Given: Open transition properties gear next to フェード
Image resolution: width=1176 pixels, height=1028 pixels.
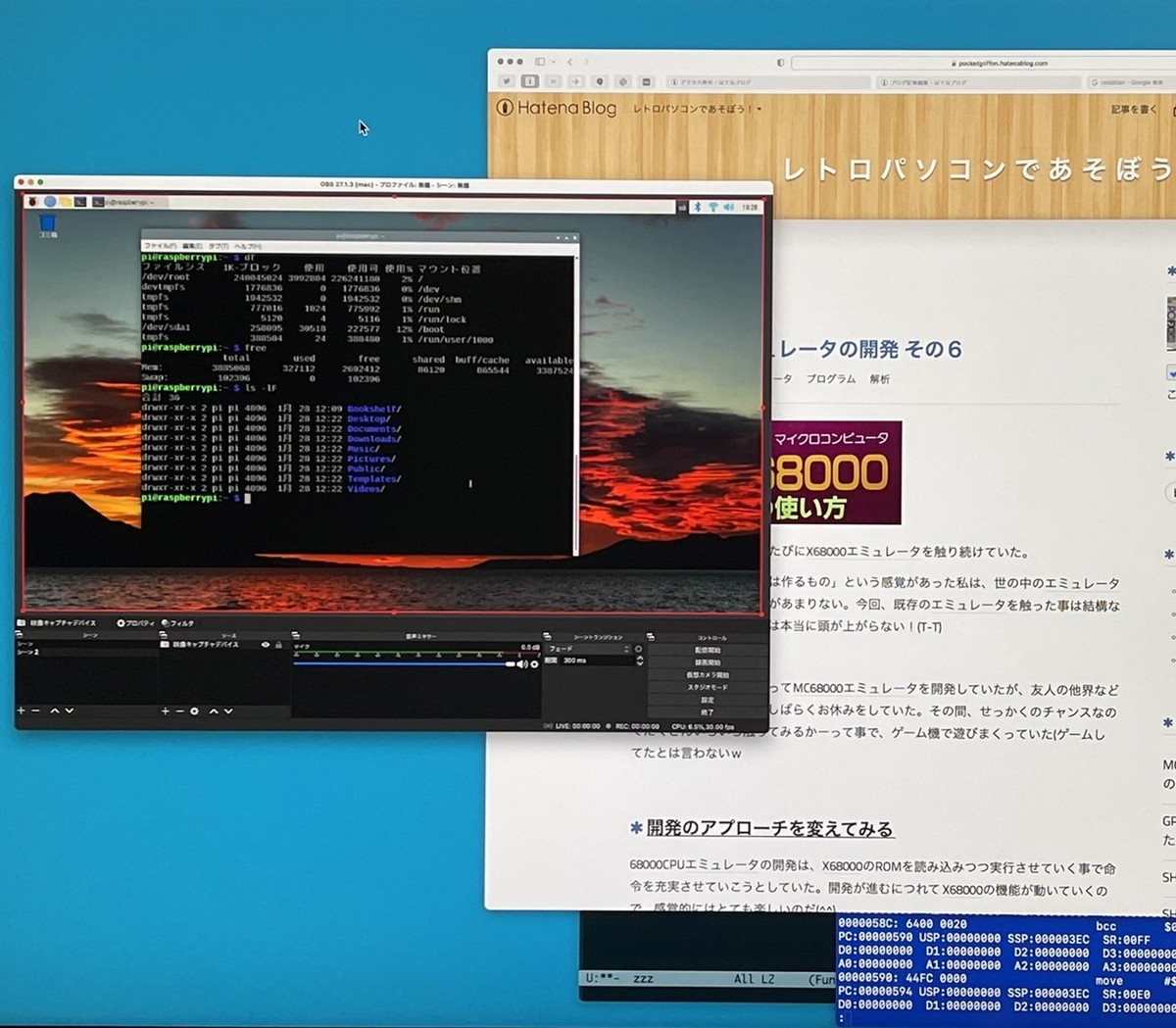Looking at the screenshot, I should (x=639, y=649).
